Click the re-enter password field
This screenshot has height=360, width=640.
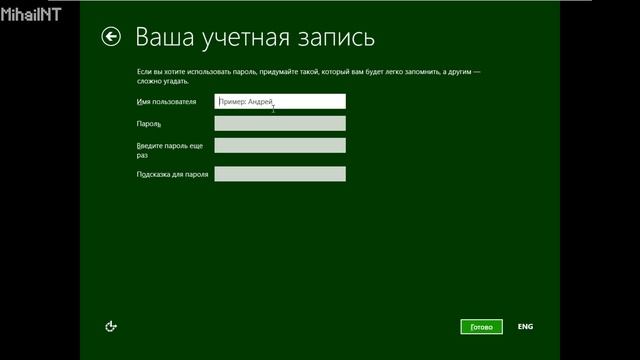pos(280,146)
